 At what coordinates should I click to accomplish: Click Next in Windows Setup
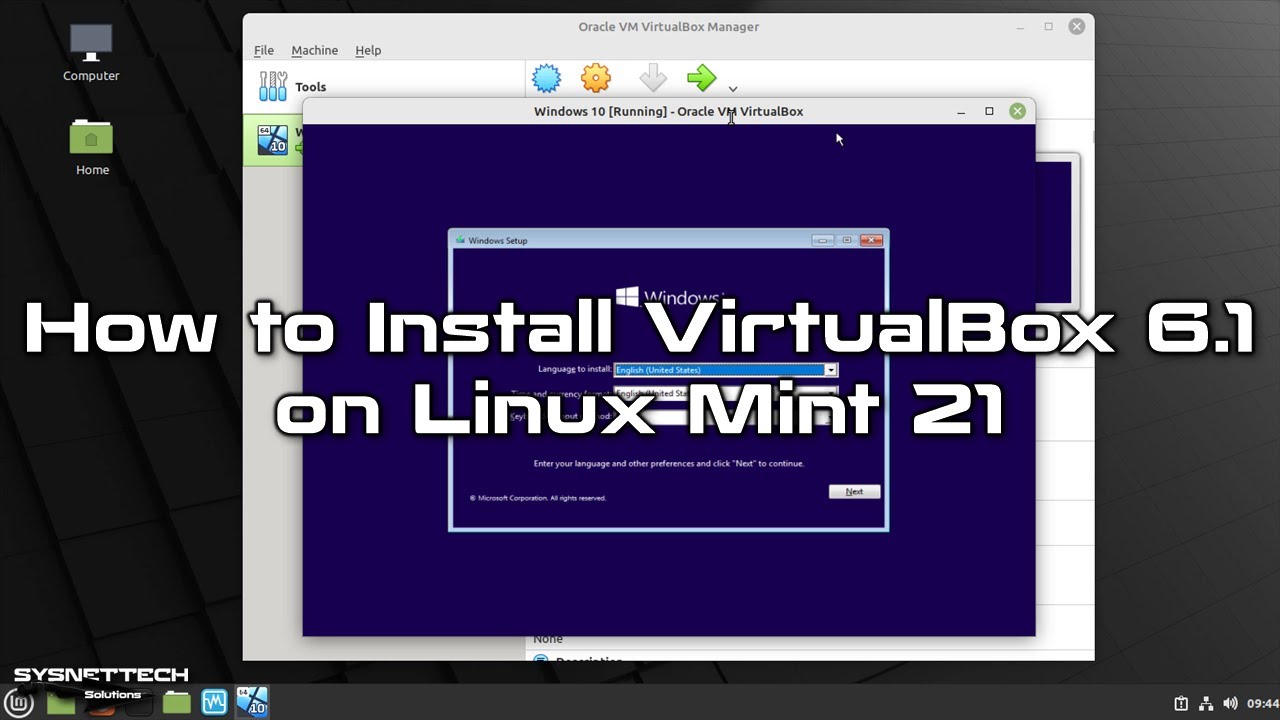[854, 492]
